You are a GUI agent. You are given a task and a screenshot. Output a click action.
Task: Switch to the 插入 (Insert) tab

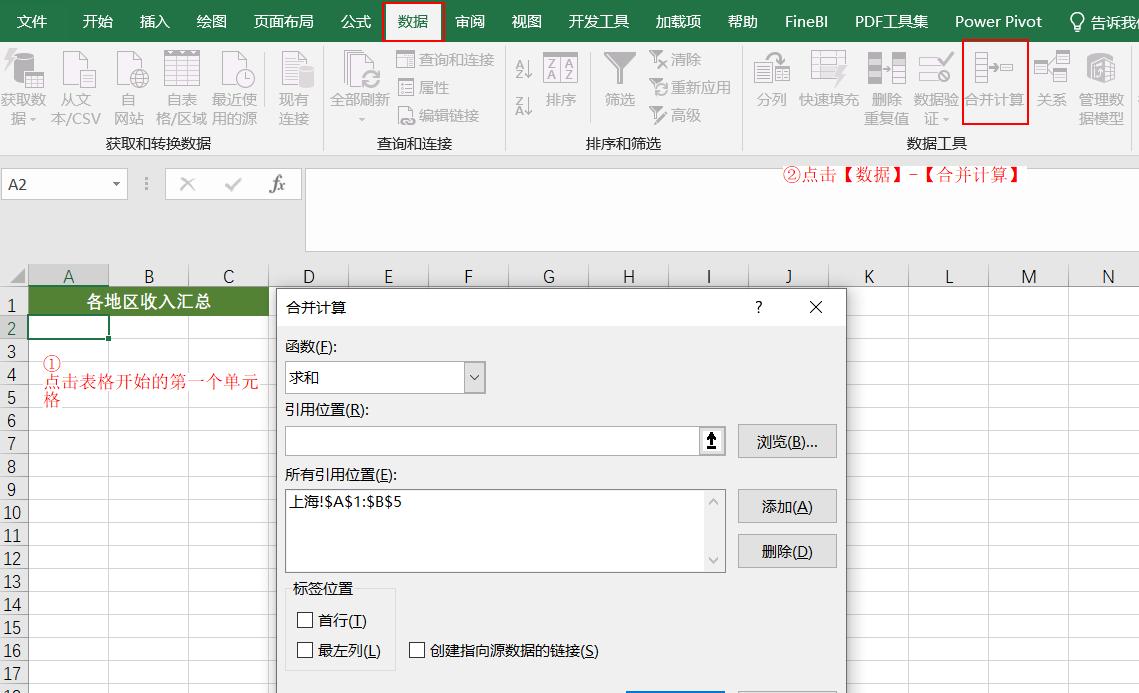(x=154, y=22)
